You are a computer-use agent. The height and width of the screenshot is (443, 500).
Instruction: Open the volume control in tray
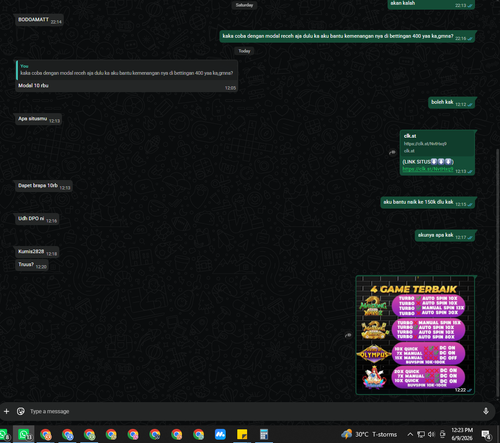point(431,434)
